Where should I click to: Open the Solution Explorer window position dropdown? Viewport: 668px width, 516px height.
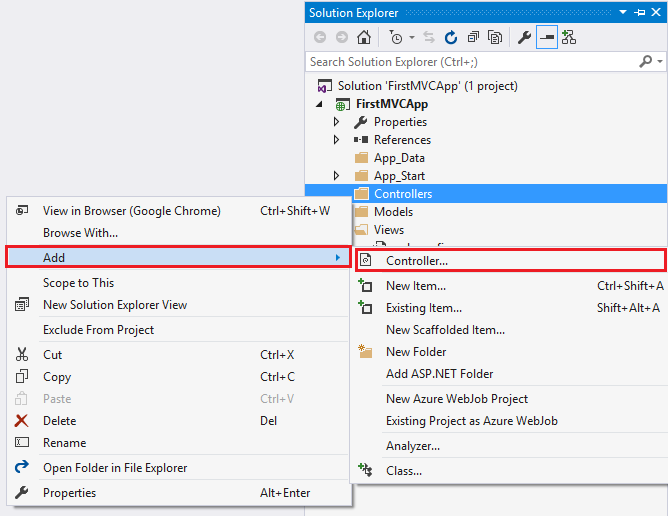[x=623, y=12]
